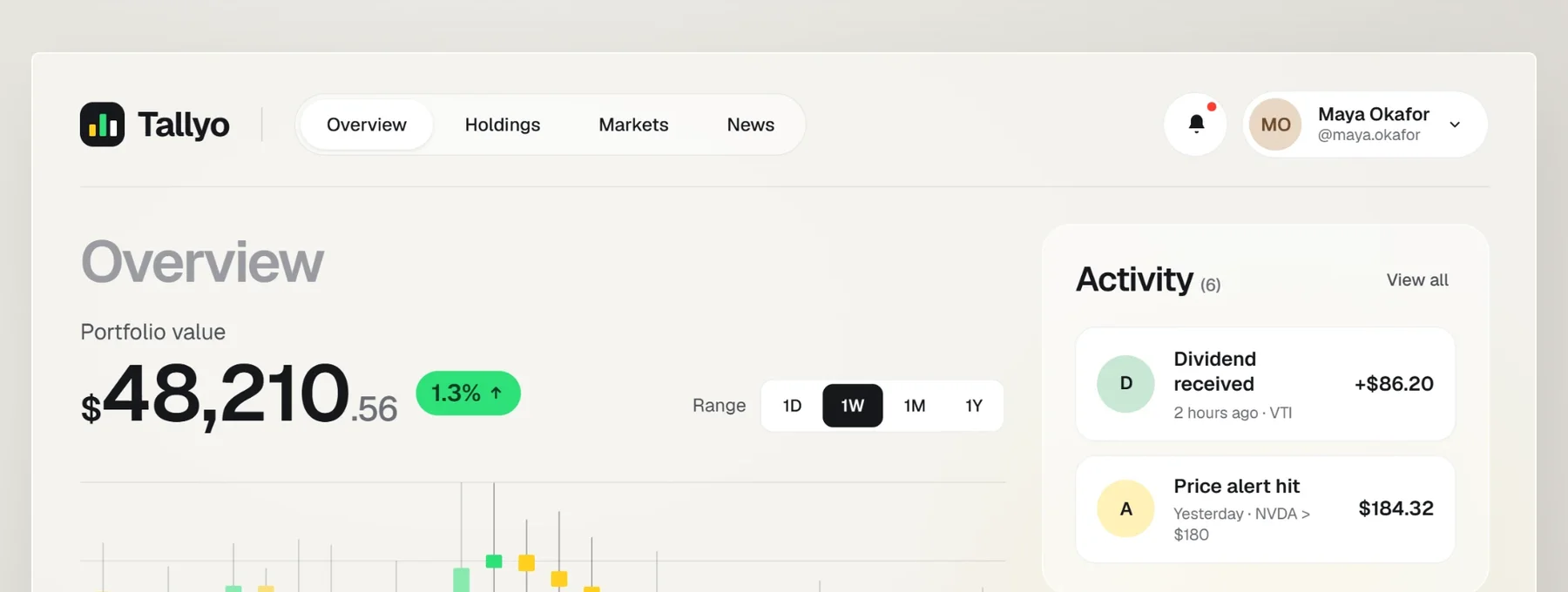Open the Price alert hit activity item
This screenshot has height=592, width=1568.
pos(1265,509)
